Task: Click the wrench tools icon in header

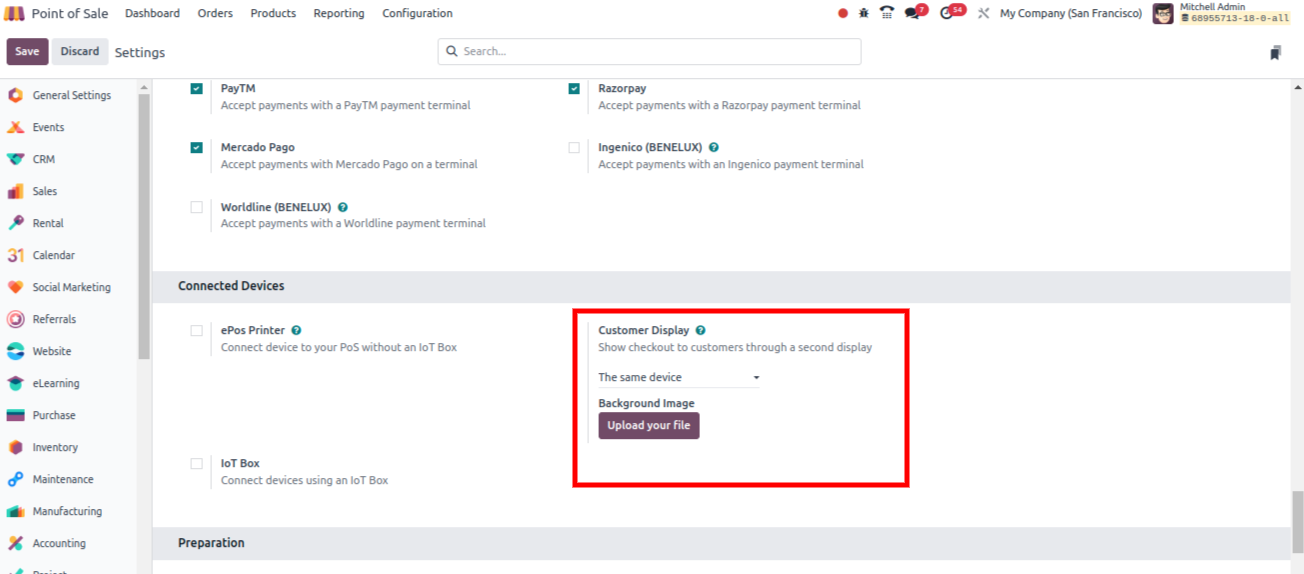Action: [983, 13]
